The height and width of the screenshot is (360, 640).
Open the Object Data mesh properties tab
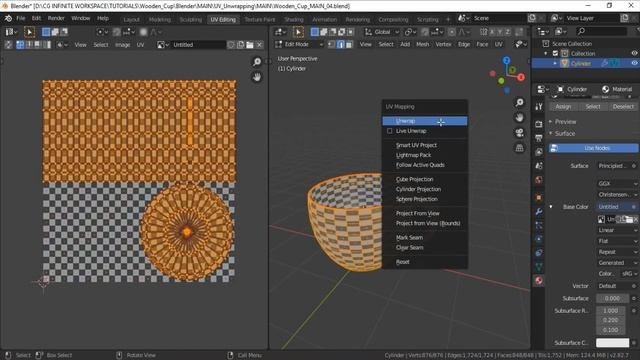tap(539, 267)
